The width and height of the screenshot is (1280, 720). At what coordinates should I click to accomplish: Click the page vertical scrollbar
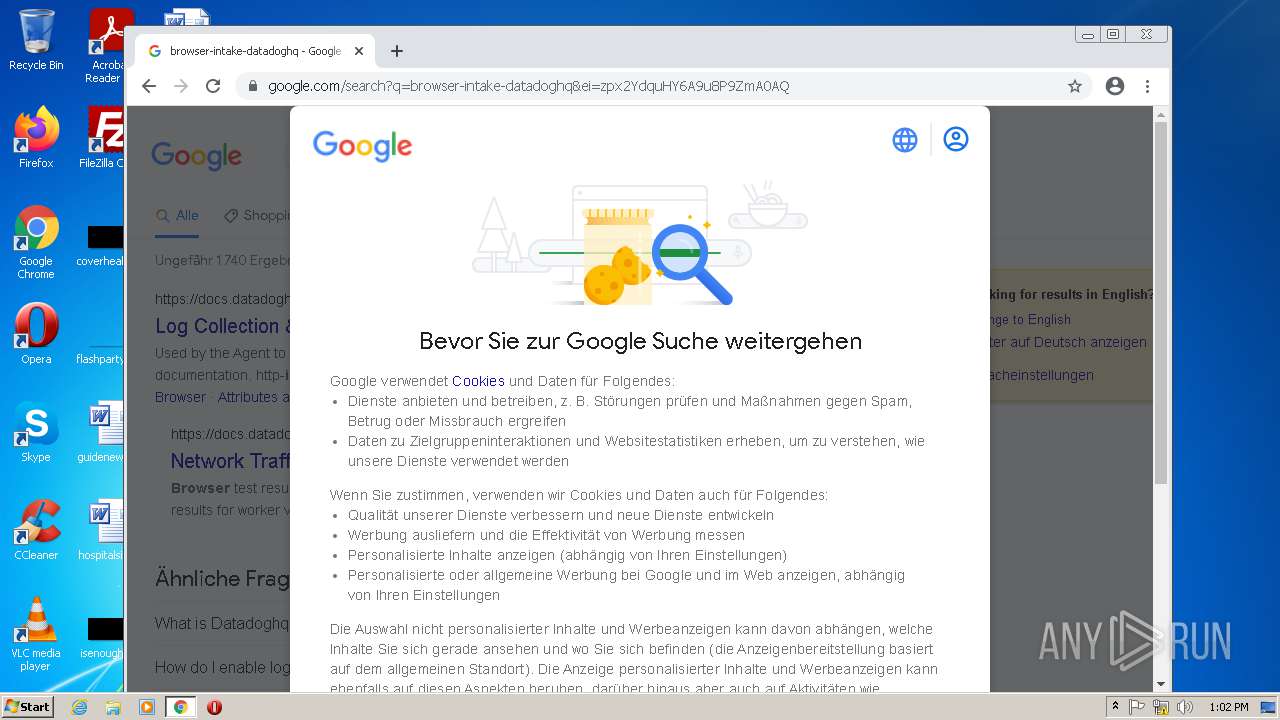[x=1161, y=301]
